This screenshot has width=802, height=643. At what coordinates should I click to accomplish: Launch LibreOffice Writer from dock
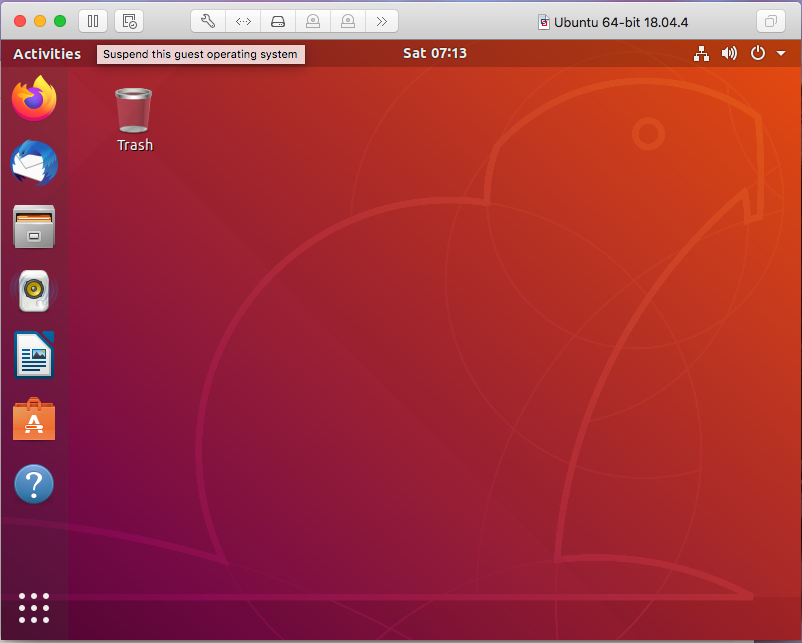34,355
